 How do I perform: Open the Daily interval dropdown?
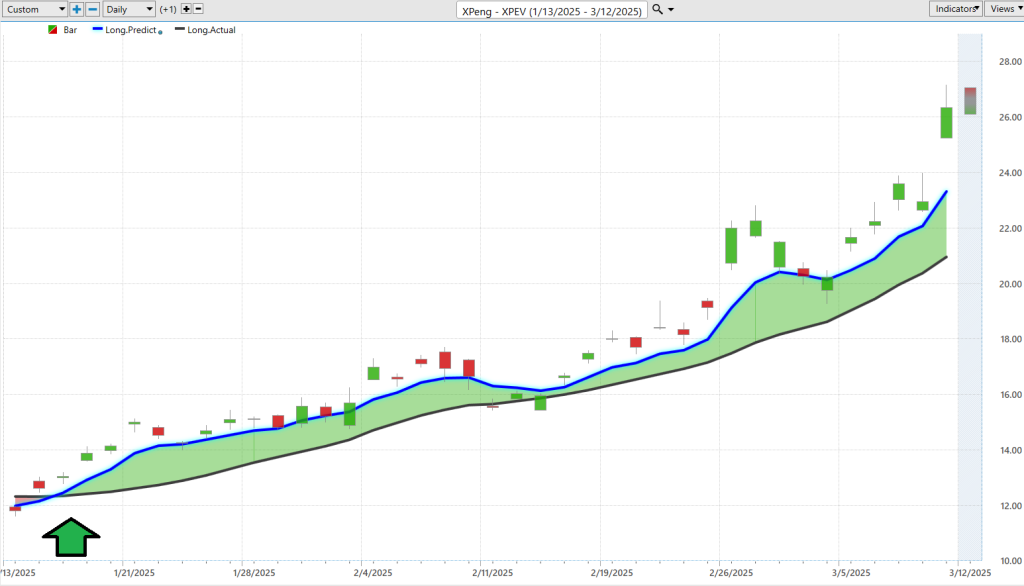coord(129,9)
